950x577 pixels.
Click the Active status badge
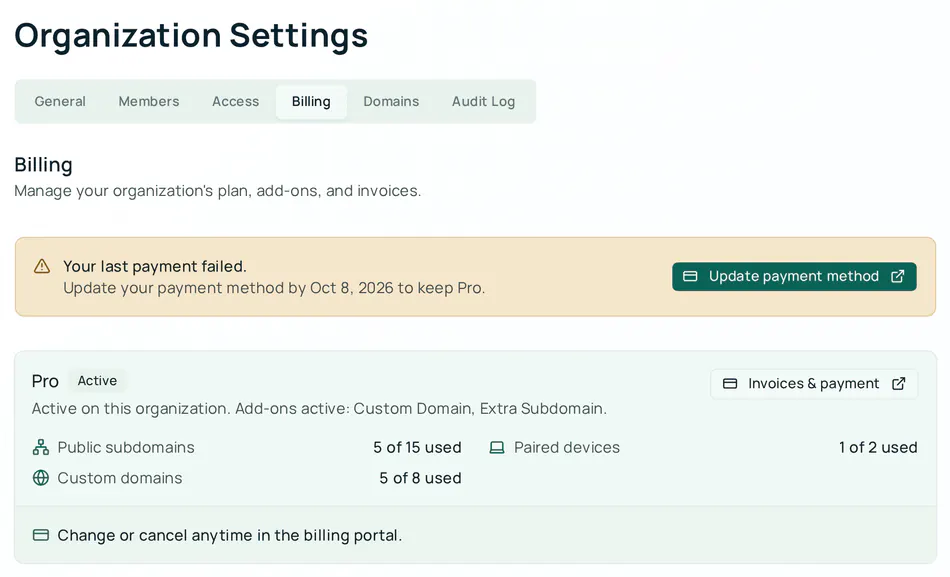pyautogui.click(x=97, y=381)
